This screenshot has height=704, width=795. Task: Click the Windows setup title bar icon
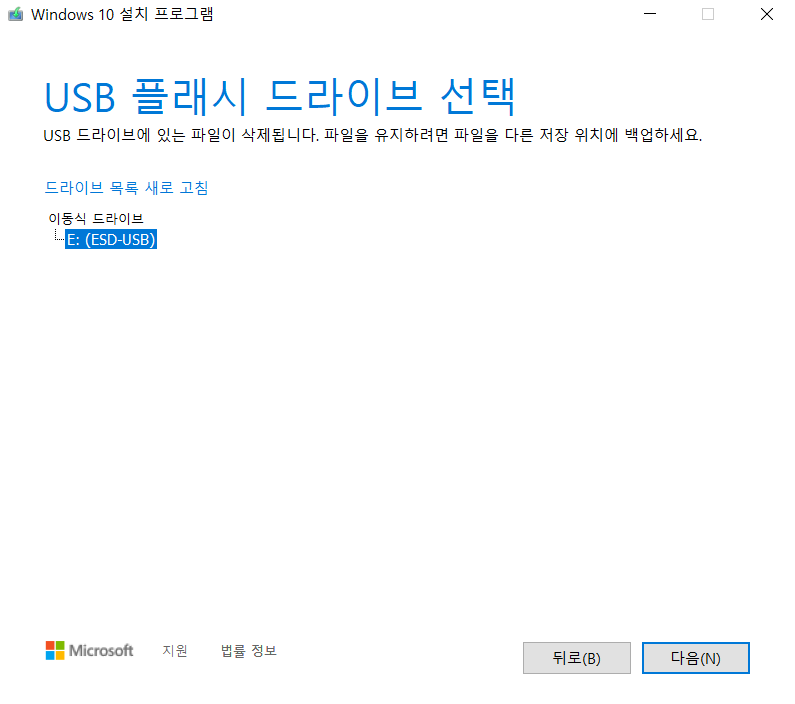pyautogui.click(x=16, y=14)
